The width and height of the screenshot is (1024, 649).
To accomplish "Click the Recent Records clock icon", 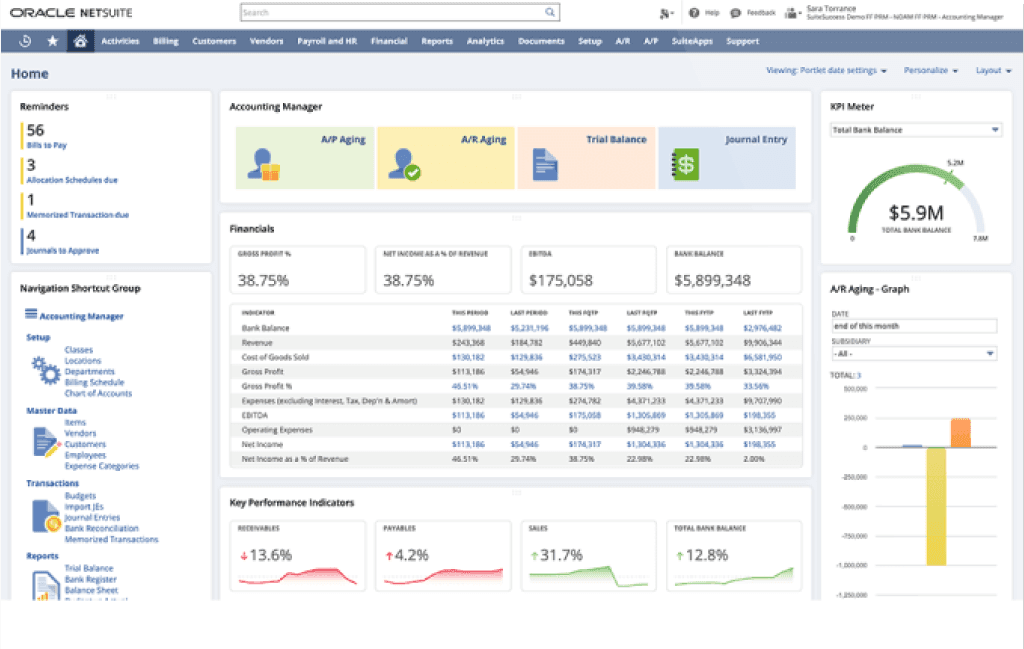I will click(25, 41).
